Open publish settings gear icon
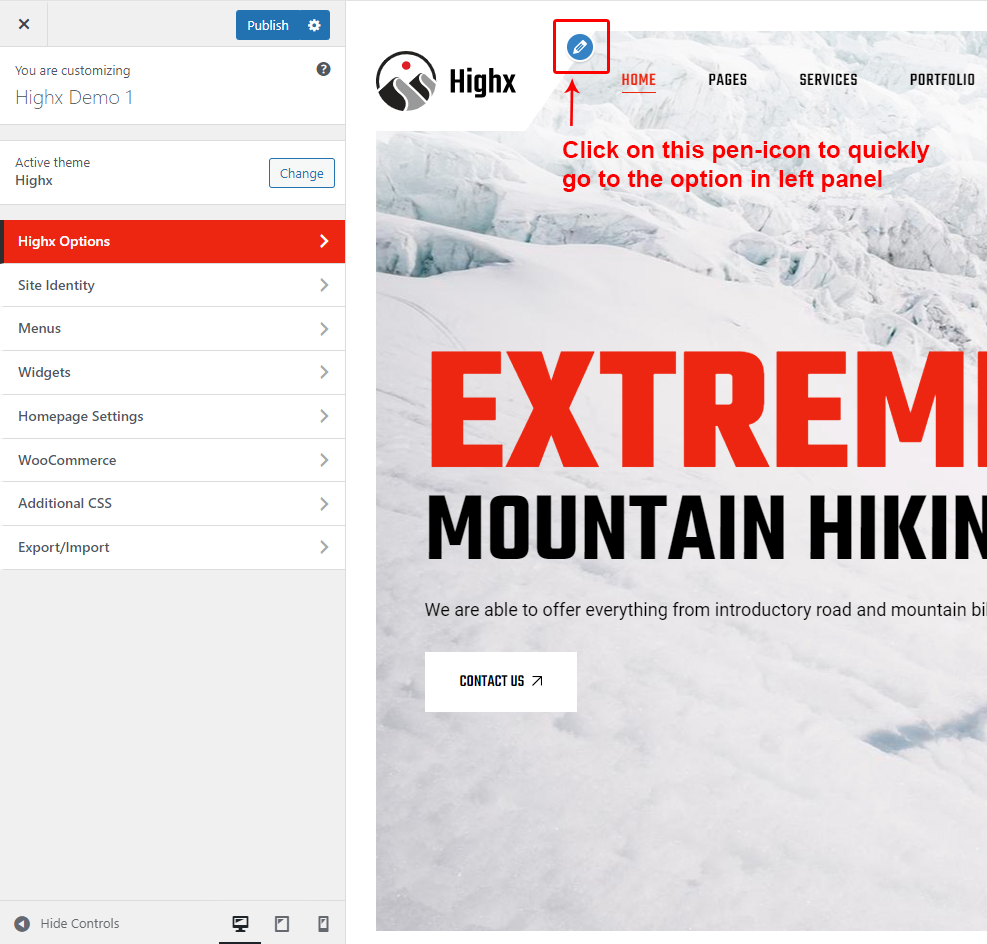The height and width of the screenshot is (944, 987). click(x=314, y=25)
